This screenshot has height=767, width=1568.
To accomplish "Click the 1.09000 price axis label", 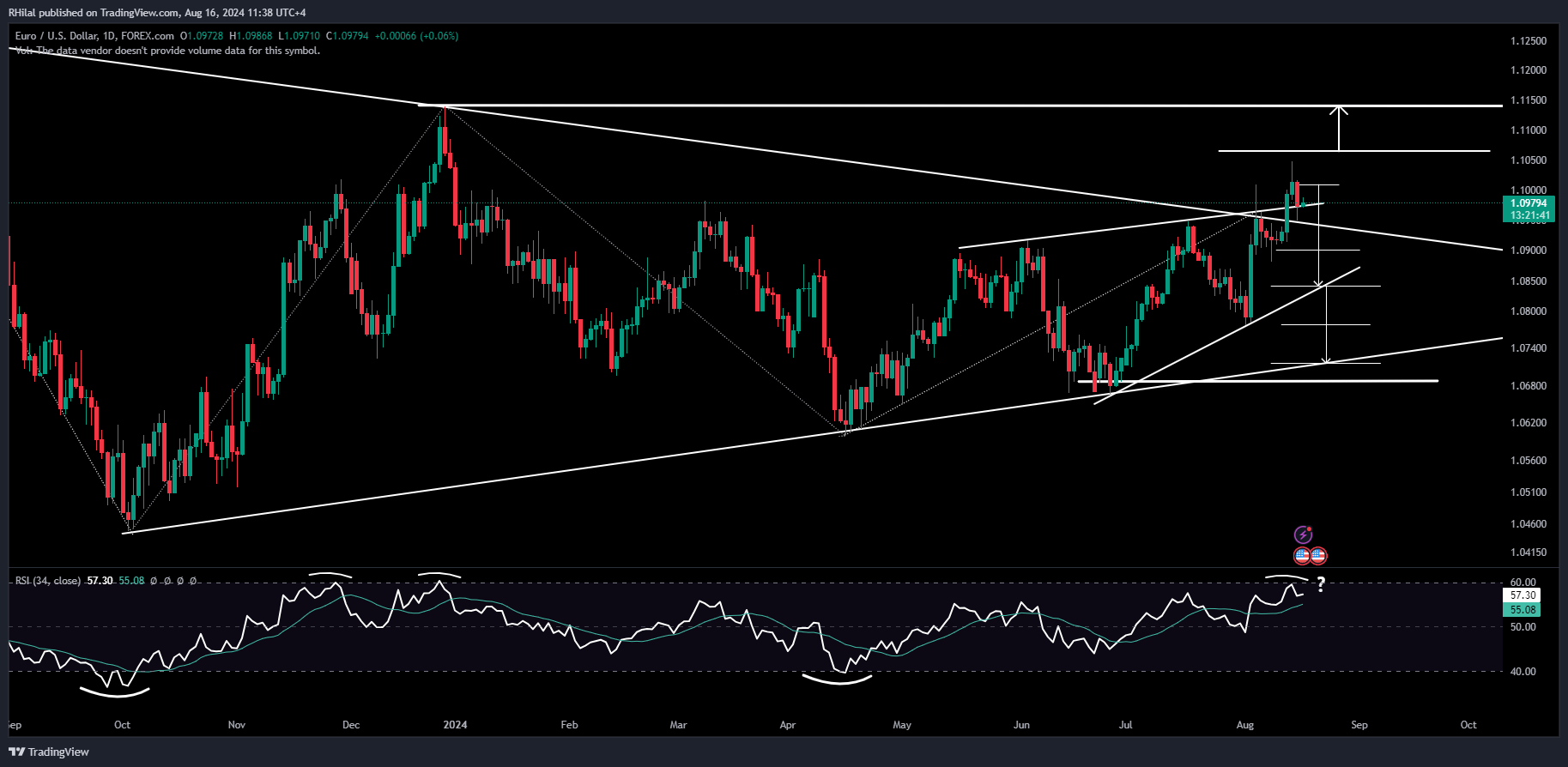I will pos(1529,251).
